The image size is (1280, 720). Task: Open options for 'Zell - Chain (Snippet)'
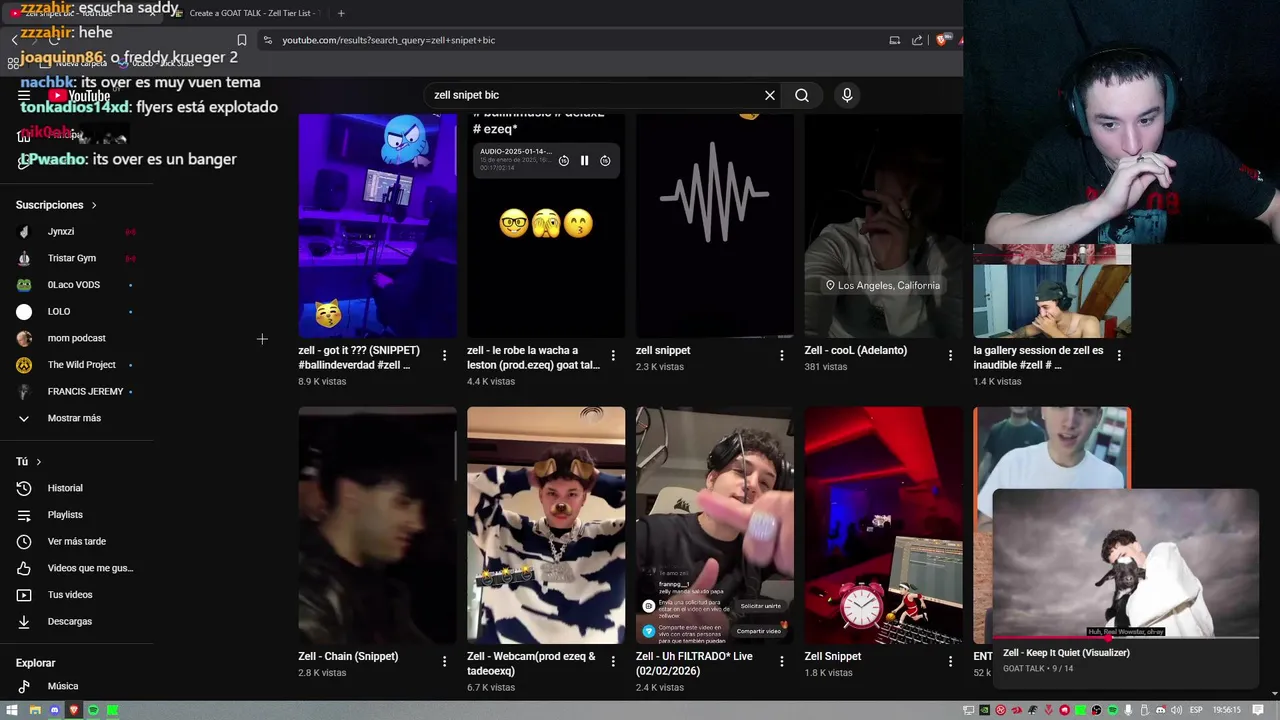tap(444, 661)
